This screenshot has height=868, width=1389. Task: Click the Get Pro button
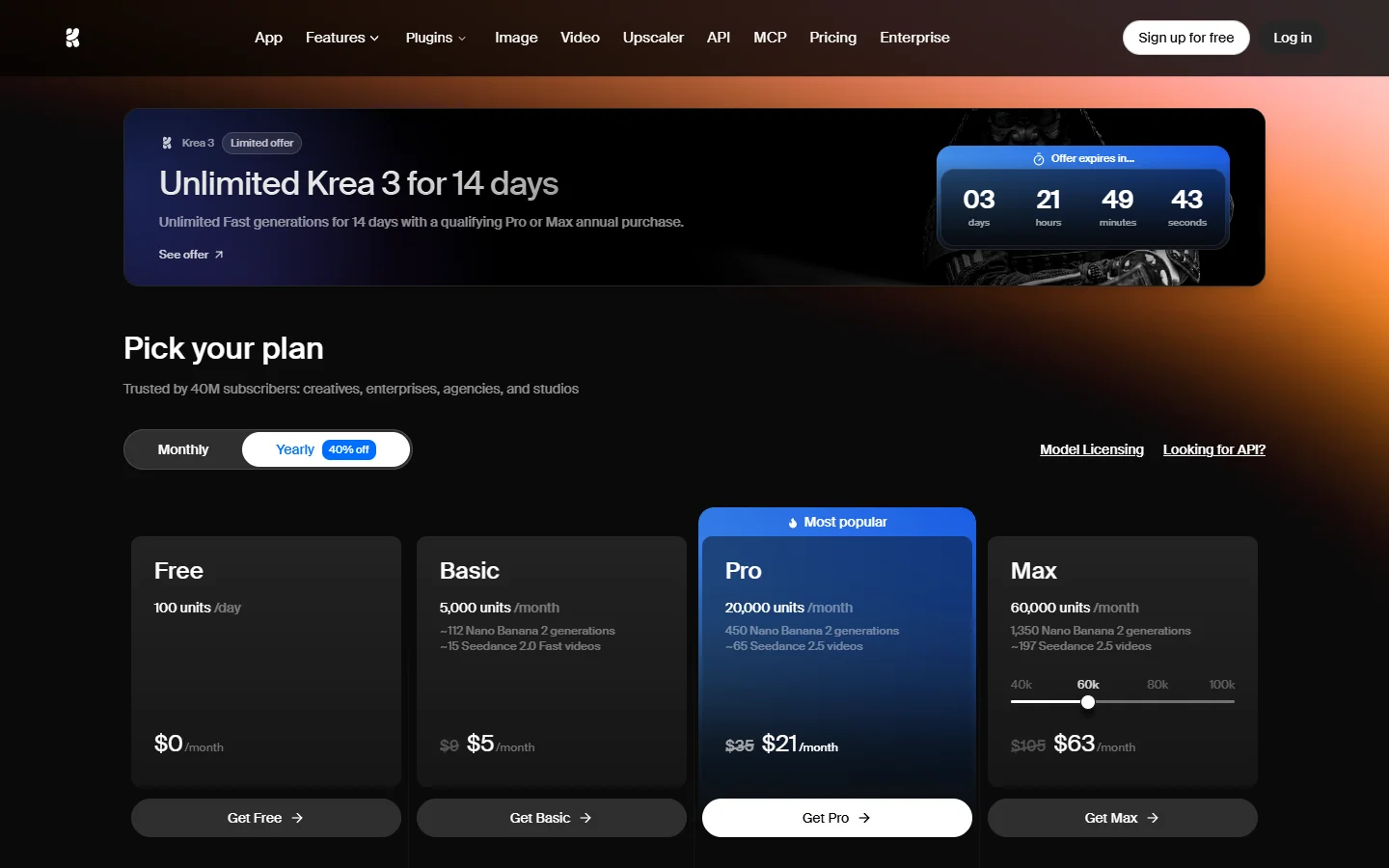click(x=837, y=818)
